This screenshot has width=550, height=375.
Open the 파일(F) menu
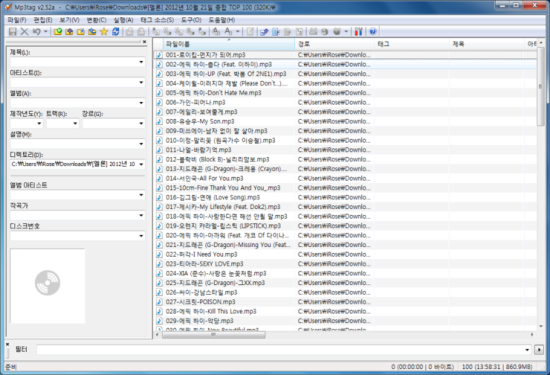[16, 20]
